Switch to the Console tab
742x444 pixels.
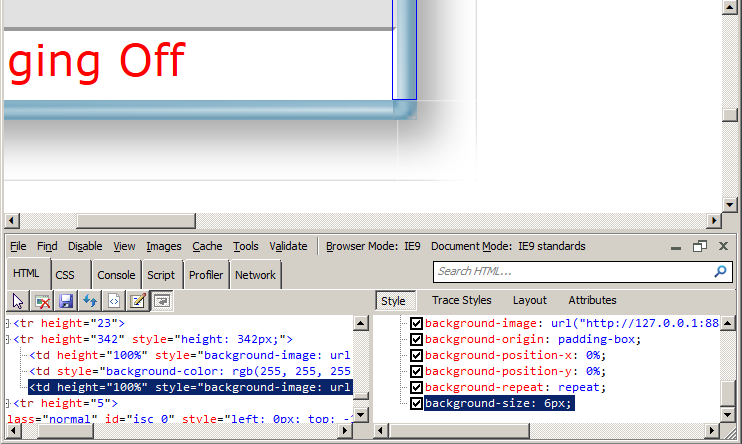[x=116, y=275]
